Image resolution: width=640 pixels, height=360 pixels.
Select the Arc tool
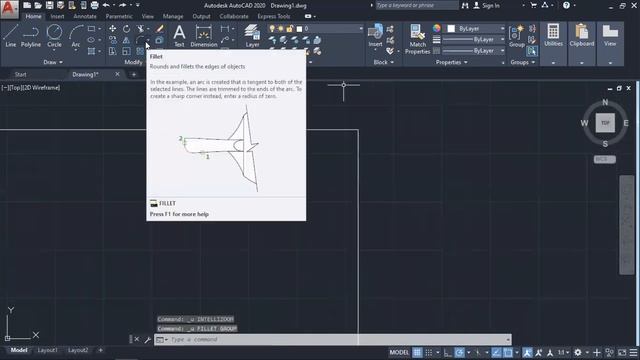[x=76, y=36]
